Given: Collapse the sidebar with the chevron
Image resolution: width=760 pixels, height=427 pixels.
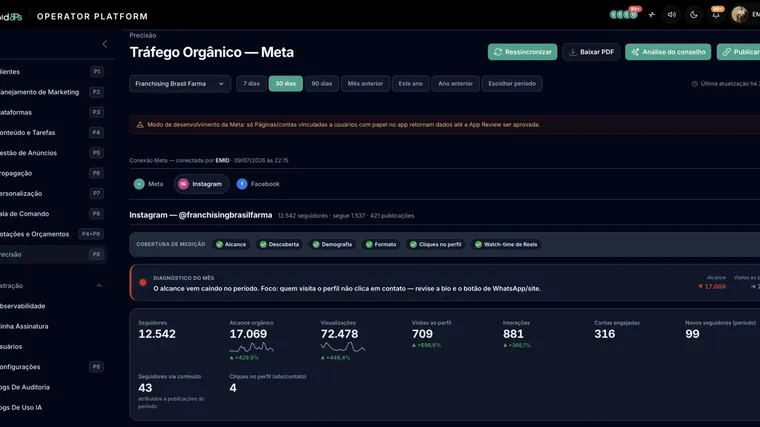Looking at the screenshot, I should 105,44.
